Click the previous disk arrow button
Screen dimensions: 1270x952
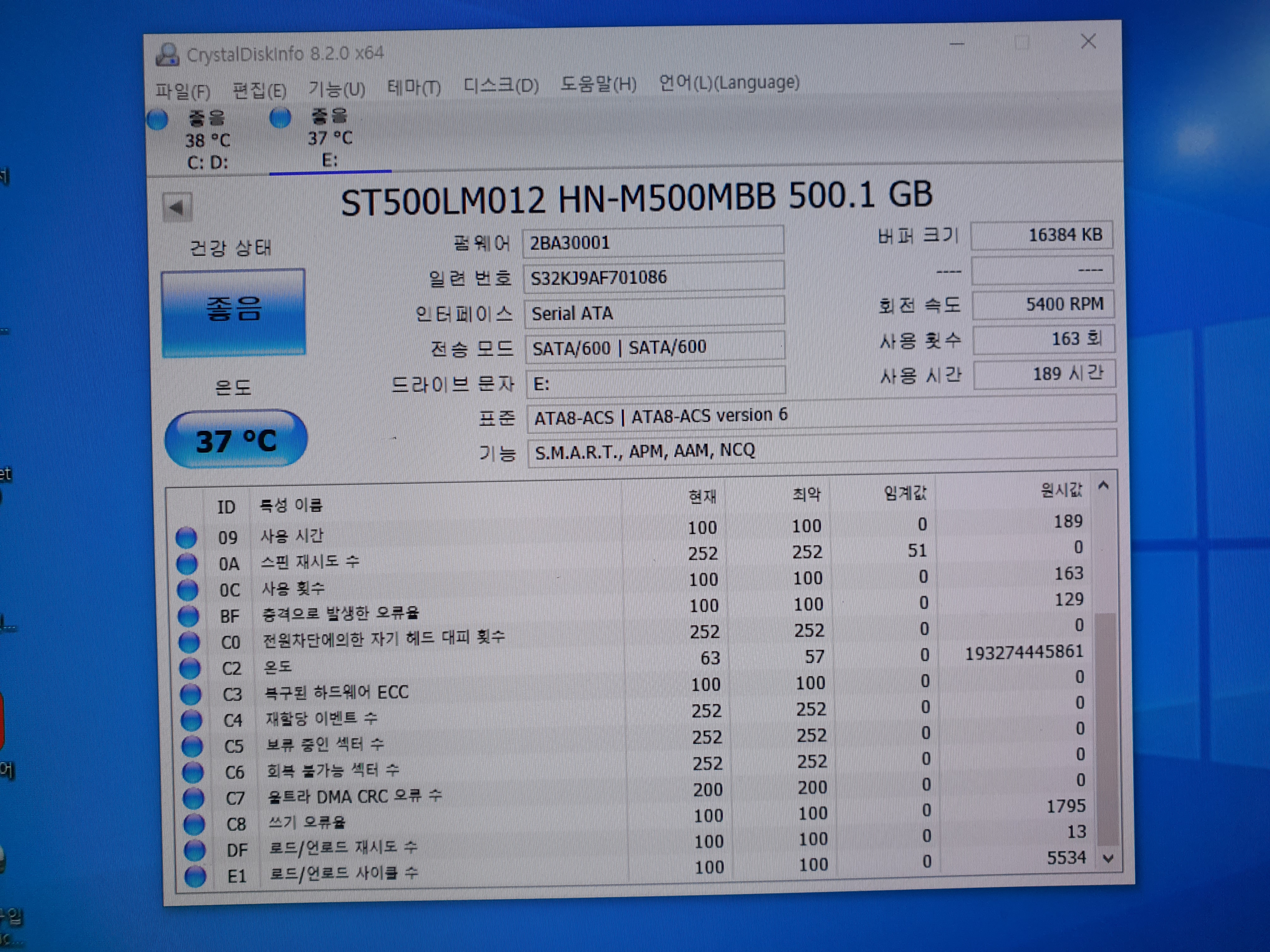click(x=177, y=207)
